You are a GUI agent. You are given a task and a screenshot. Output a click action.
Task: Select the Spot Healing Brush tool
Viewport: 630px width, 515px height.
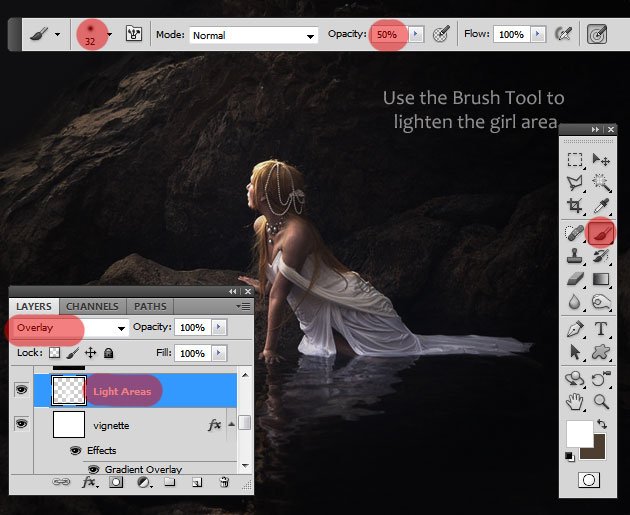575,233
